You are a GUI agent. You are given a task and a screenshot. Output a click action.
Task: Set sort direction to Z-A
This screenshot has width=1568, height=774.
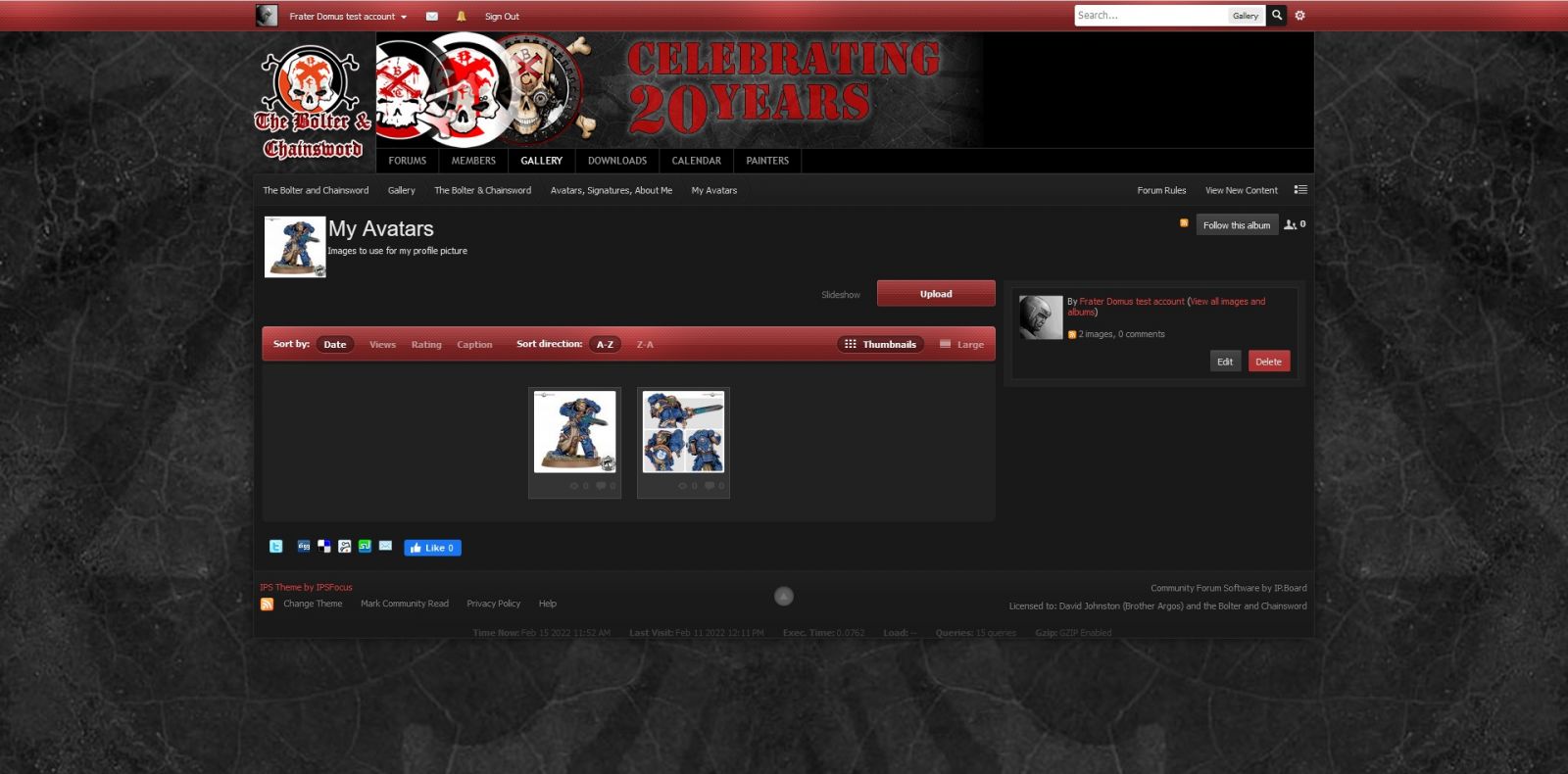coord(645,345)
